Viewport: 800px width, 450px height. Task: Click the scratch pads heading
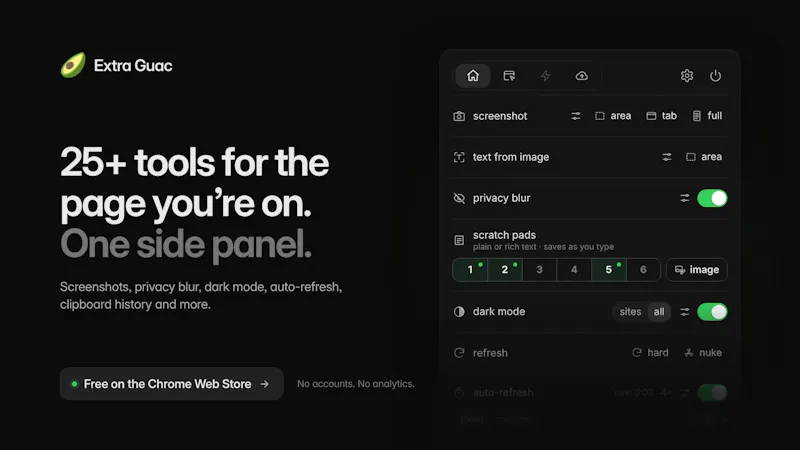504,235
